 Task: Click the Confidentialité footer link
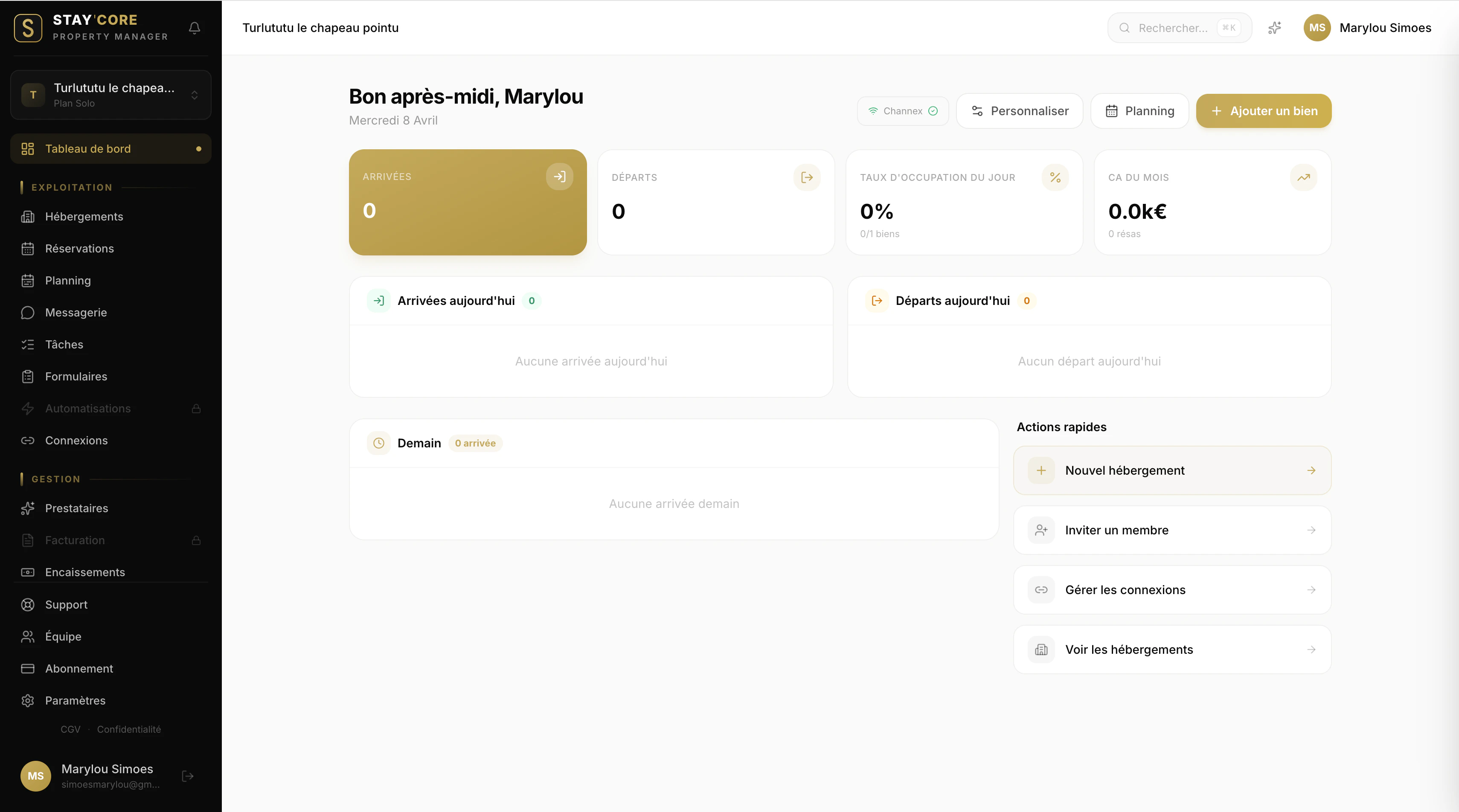pos(128,729)
